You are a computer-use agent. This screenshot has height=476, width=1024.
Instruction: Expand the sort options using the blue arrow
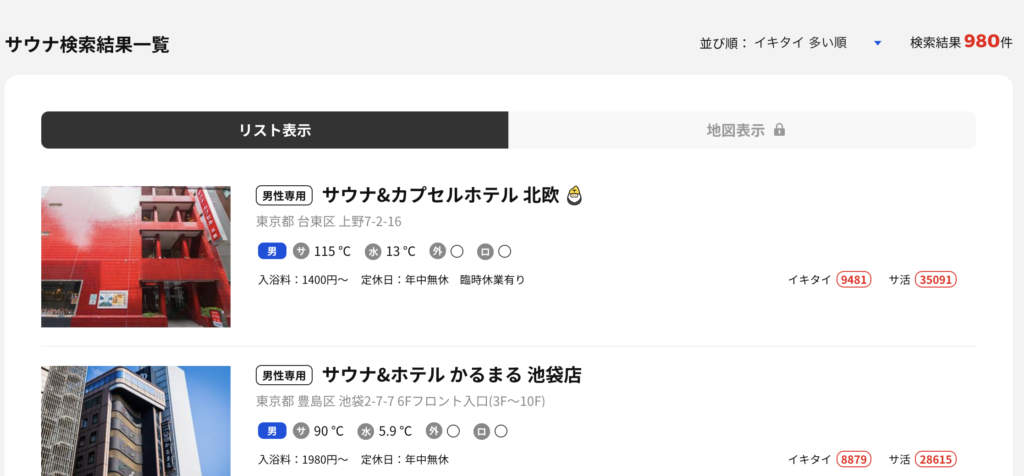[878, 43]
